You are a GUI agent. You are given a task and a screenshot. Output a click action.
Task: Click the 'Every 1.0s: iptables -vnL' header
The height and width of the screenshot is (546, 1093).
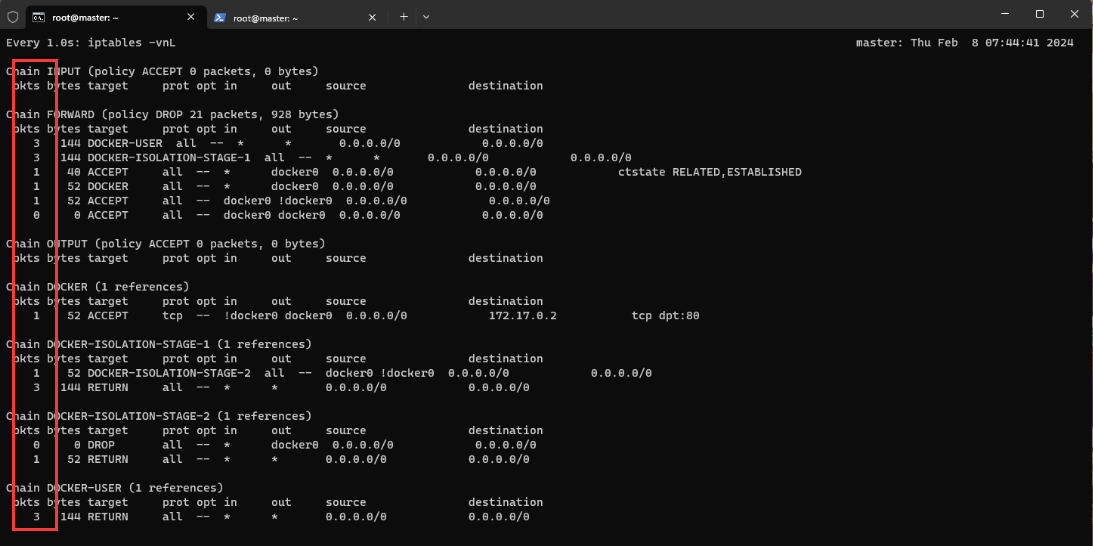(x=91, y=43)
